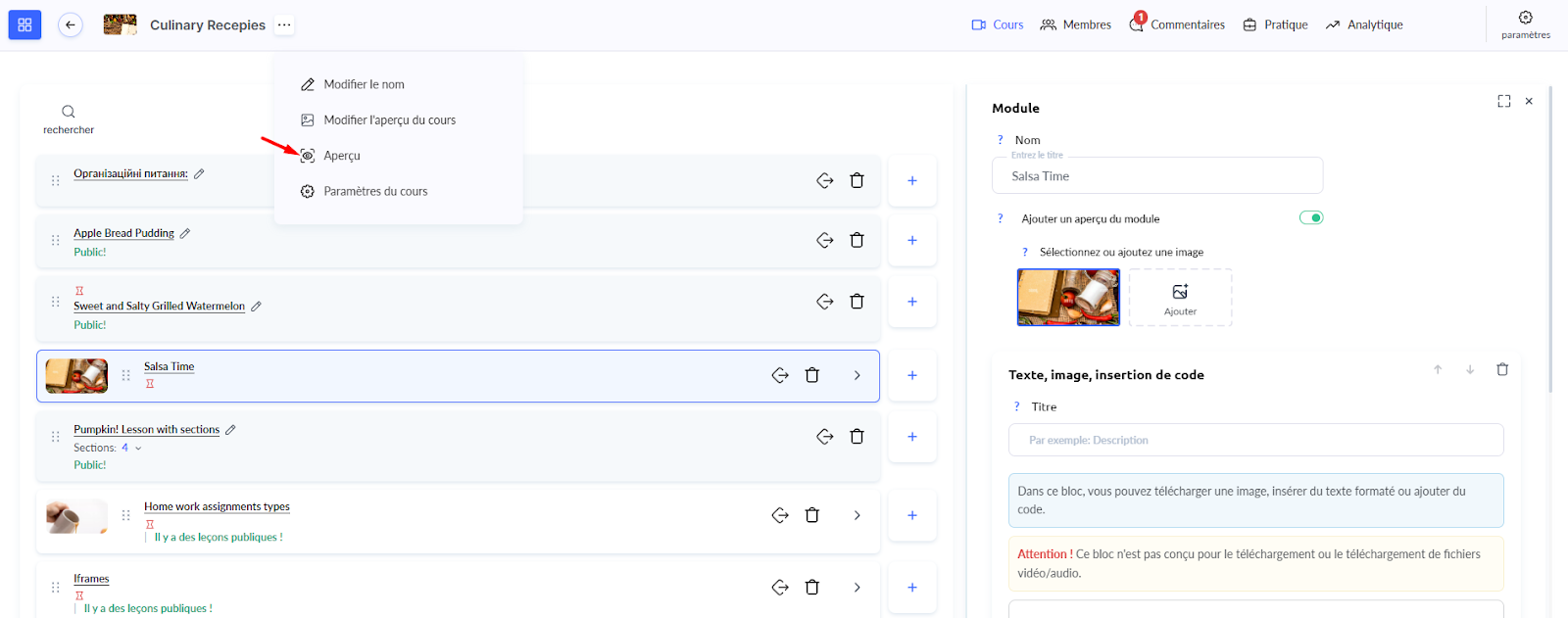Viewport: 1568px width, 618px height.
Task: Toggle Ajouter un aperçu du module switch
Action: (1310, 217)
